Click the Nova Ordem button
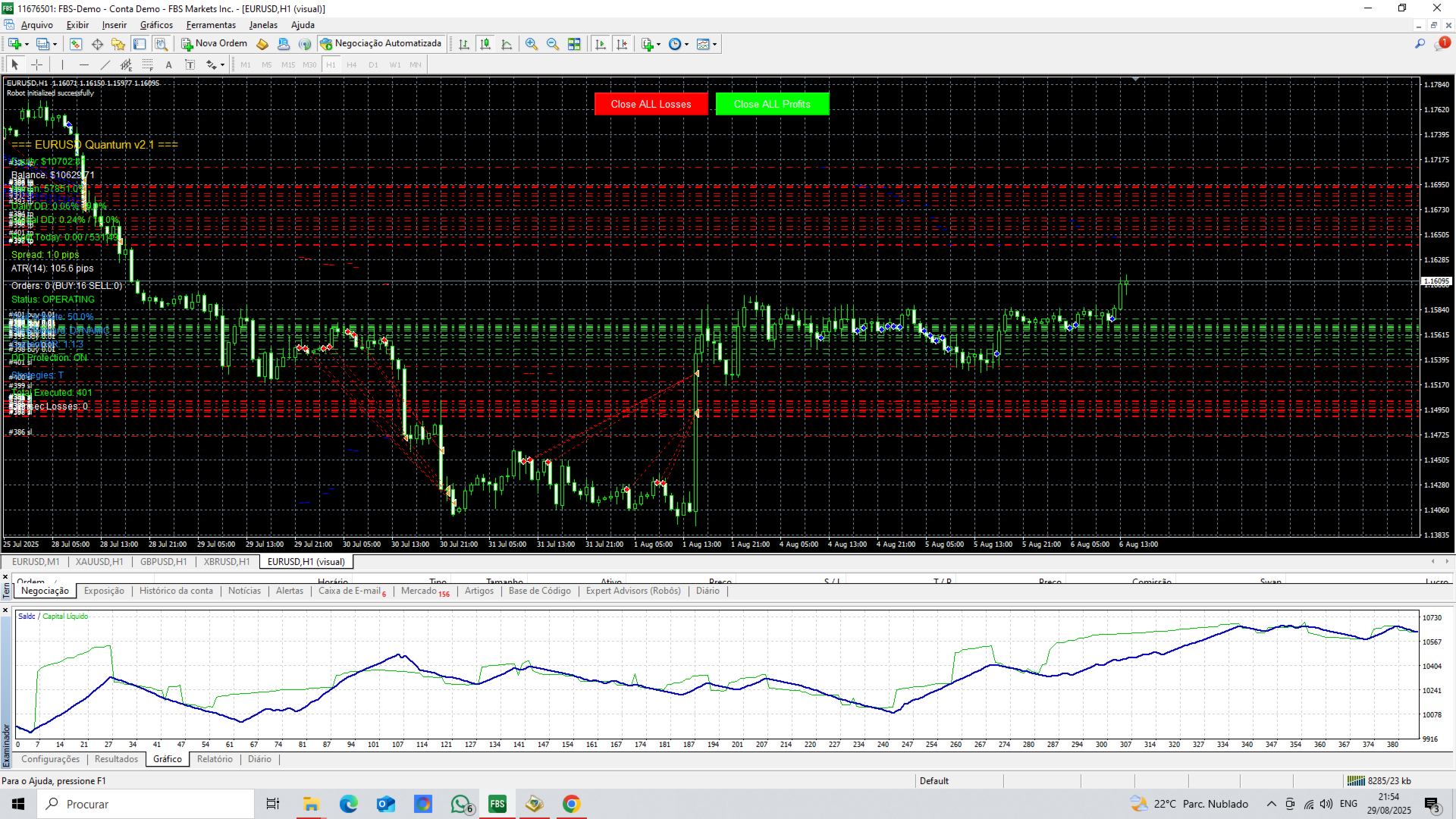The width and height of the screenshot is (1456, 819). 214,44
